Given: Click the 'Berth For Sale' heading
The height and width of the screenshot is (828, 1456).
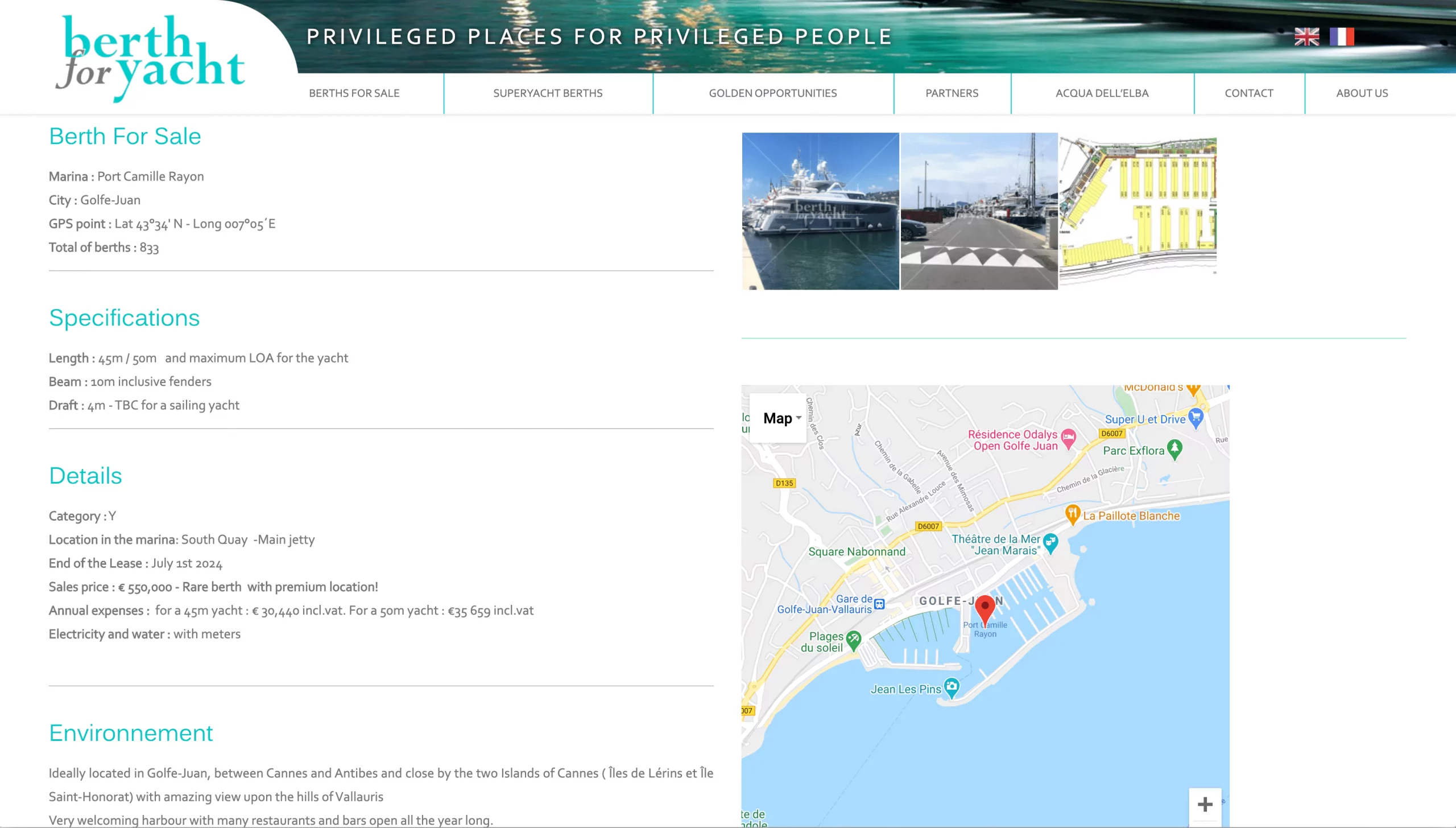Looking at the screenshot, I should (x=125, y=137).
